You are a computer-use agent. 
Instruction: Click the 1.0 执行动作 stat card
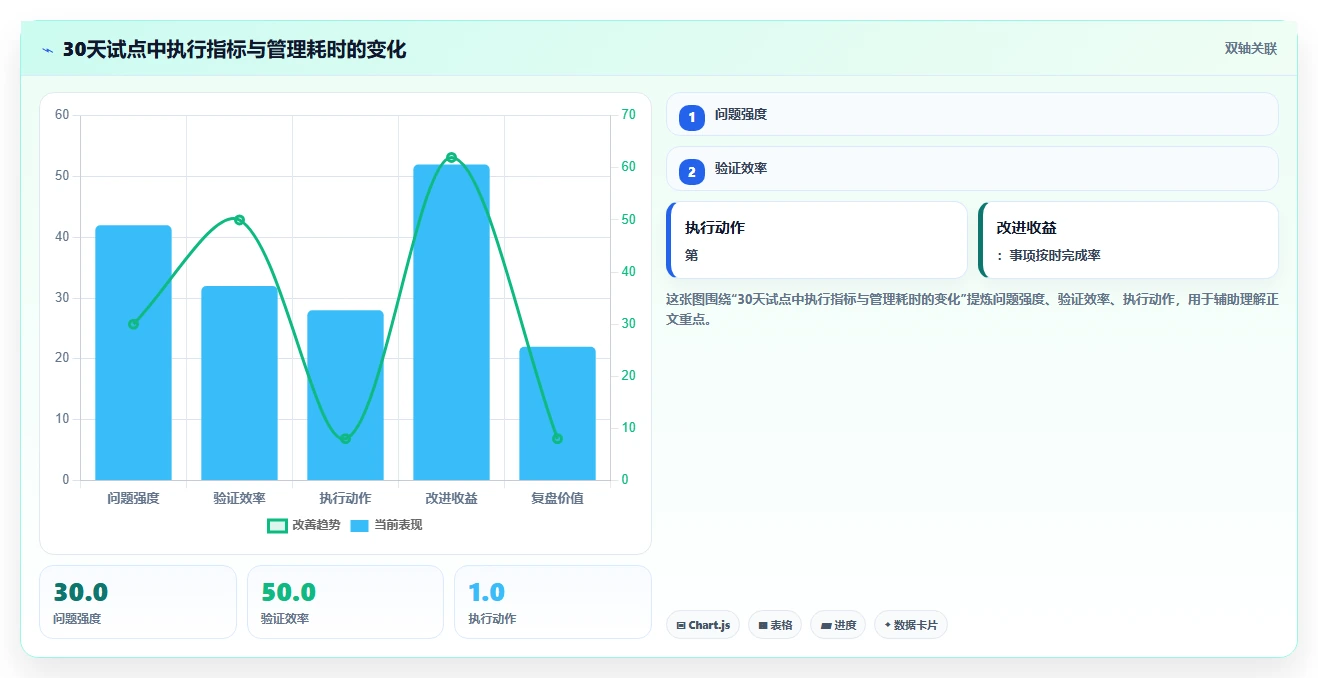pyautogui.click(x=553, y=602)
